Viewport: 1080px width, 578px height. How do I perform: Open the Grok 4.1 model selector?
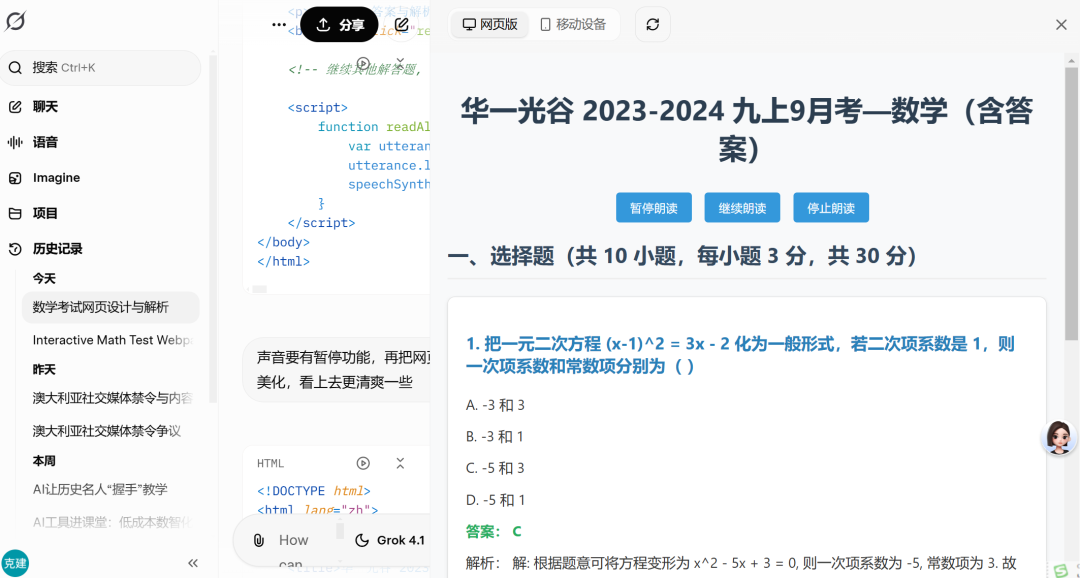(390, 540)
